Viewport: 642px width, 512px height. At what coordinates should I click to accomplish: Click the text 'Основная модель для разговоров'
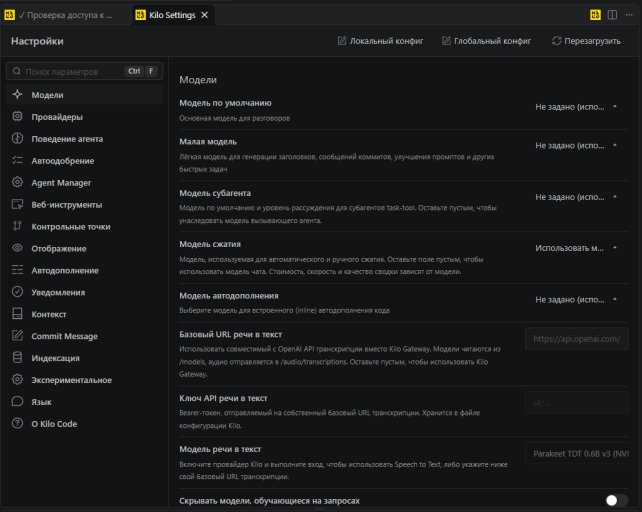click(235, 118)
